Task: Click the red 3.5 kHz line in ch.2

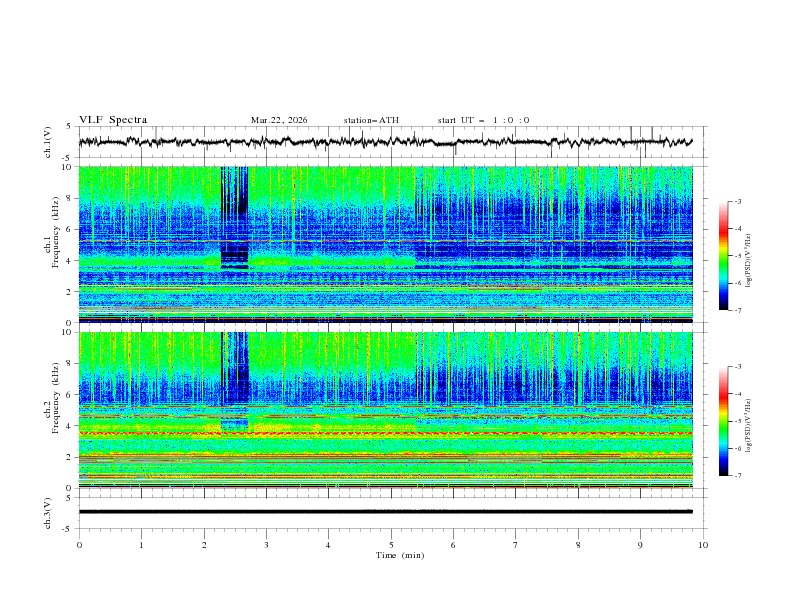Action: click(x=385, y=434)
